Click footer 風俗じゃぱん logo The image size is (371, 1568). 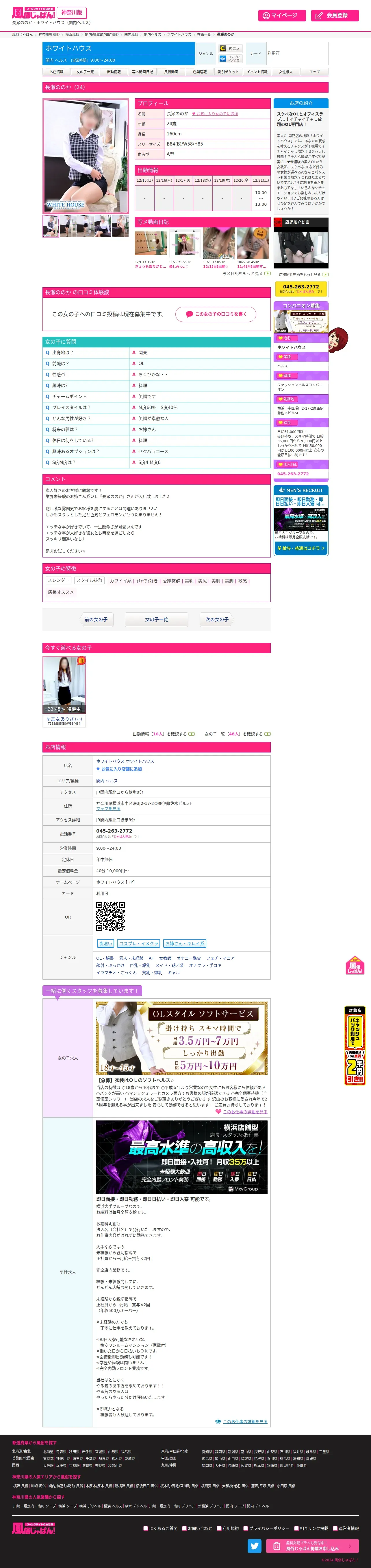[x=34, y=1528]
